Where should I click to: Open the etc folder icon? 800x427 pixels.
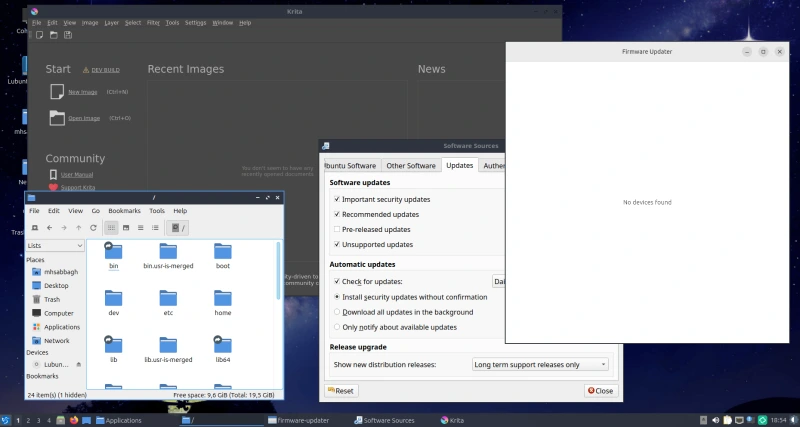click(x=168, y=298)
